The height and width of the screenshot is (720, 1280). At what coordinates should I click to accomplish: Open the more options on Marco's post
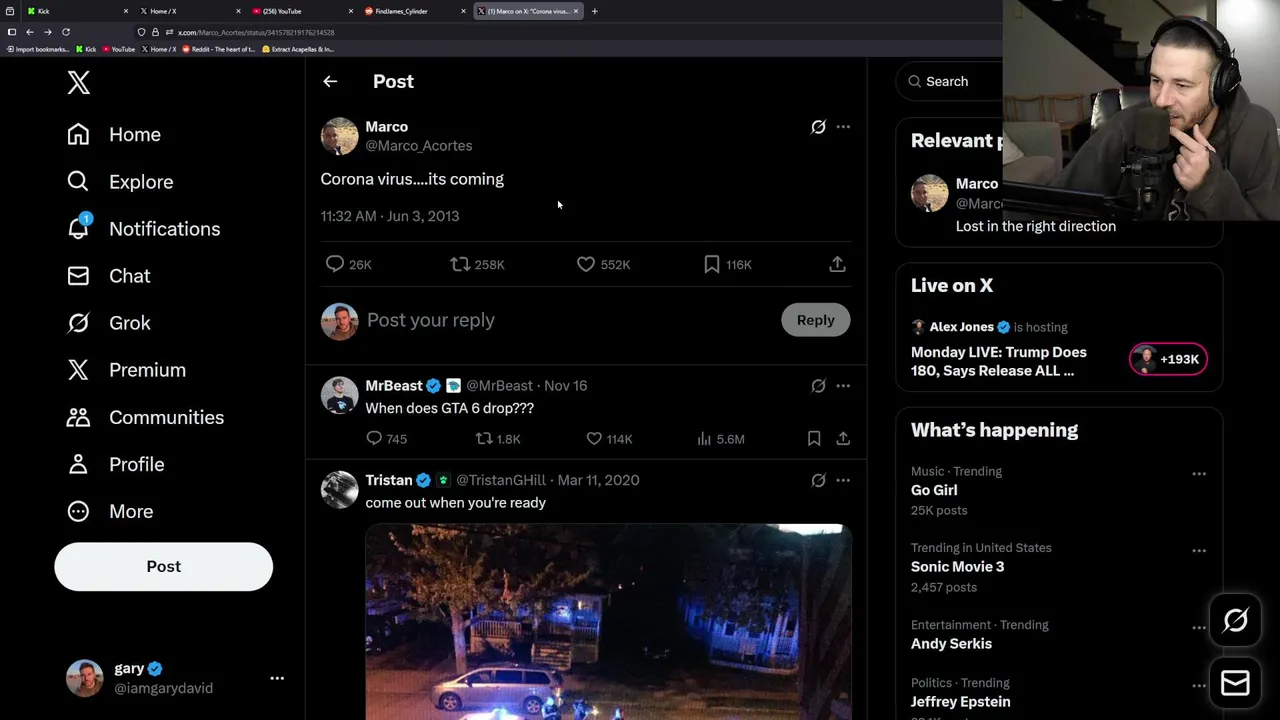click(843, 127)
